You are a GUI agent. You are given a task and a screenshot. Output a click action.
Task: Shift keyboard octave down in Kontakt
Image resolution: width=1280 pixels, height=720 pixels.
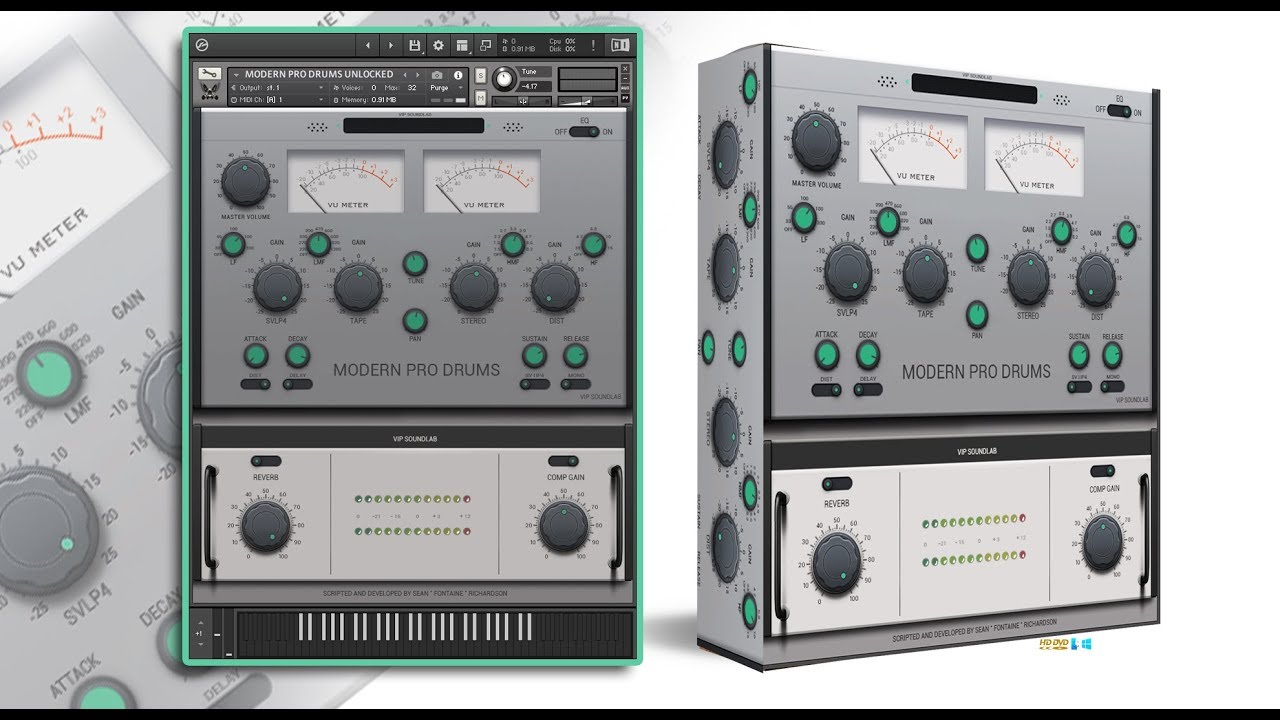(201, 644)
